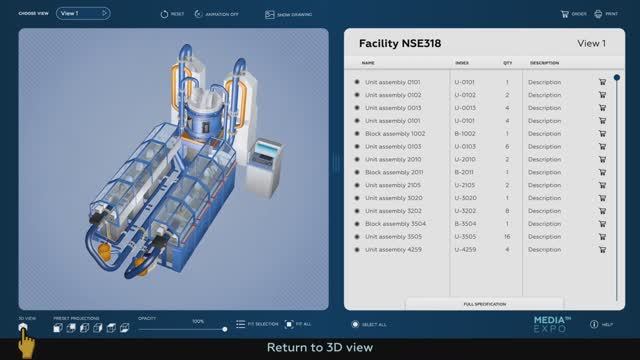Toggle bullet selector for Unit assembly 0013
The width and height of the screenshot is (640, 360).
(x=357, y=108)
